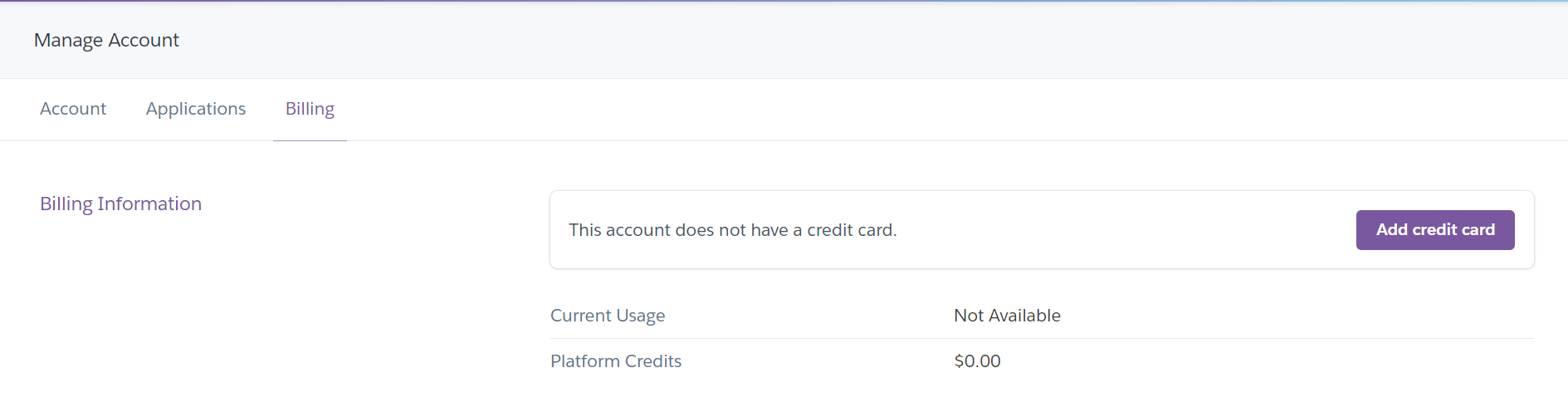Switch to the Applications tab
This screenshot has width=1568, height=412.
click(x=196, y=109)
